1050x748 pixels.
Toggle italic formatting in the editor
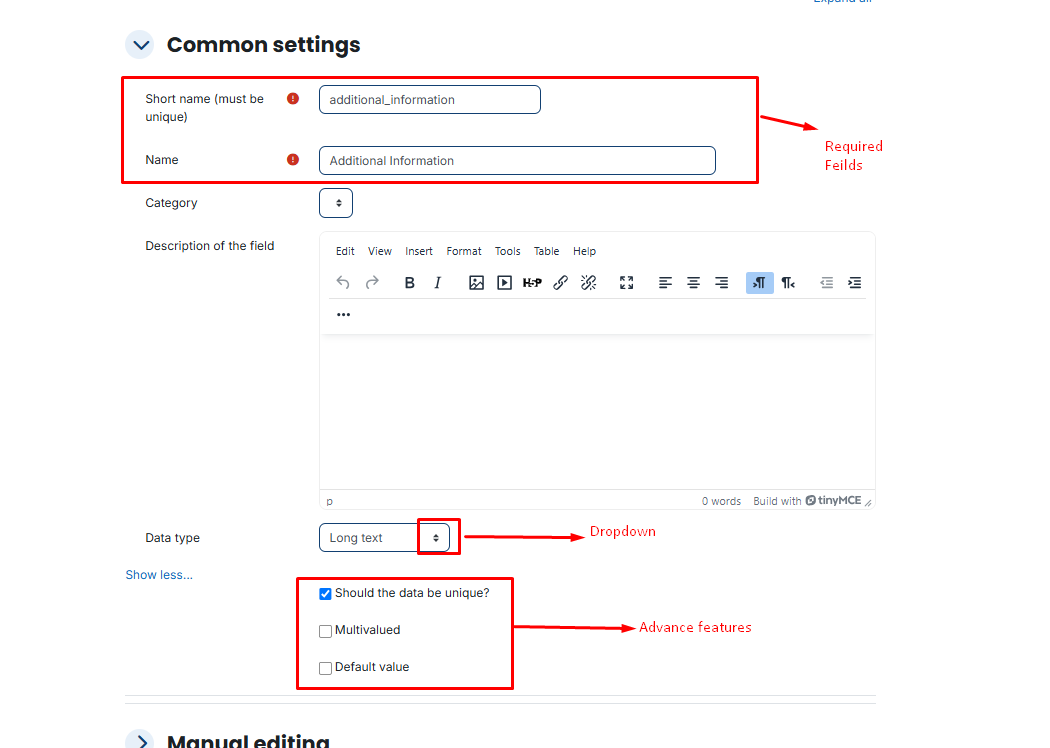point(438,283)
